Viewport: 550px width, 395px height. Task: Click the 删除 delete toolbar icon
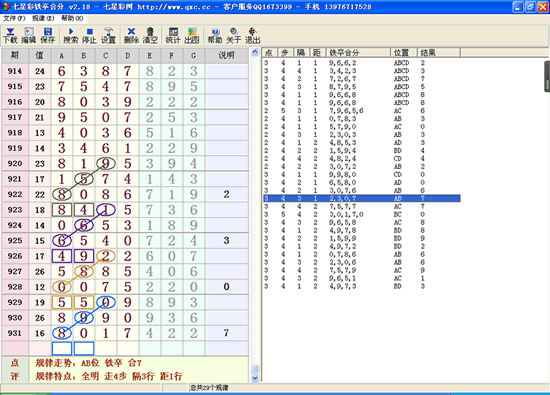131,36
